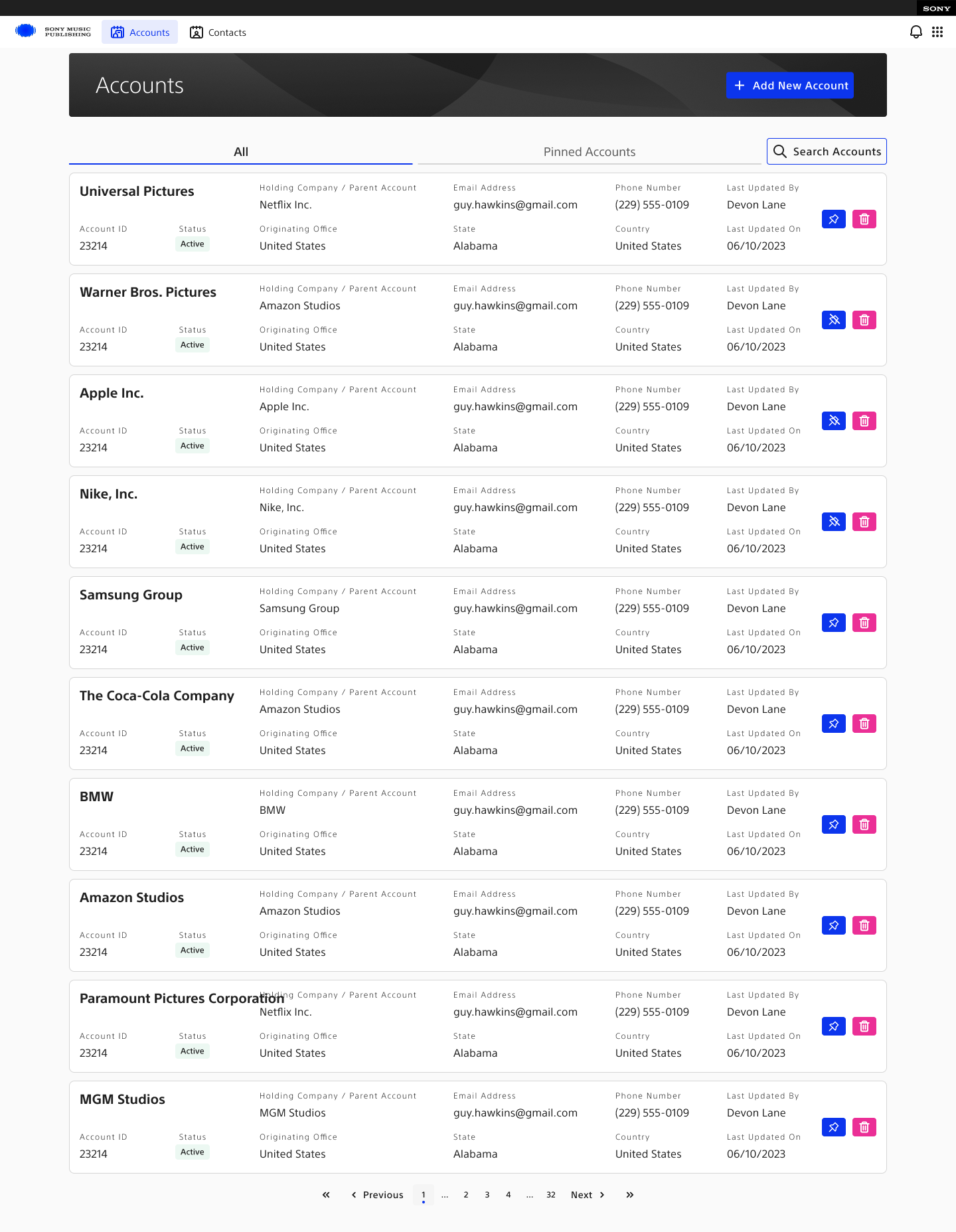
Task: Click the Sony logo in top bar
Action: pyautogui.click(x=937, y=9)
